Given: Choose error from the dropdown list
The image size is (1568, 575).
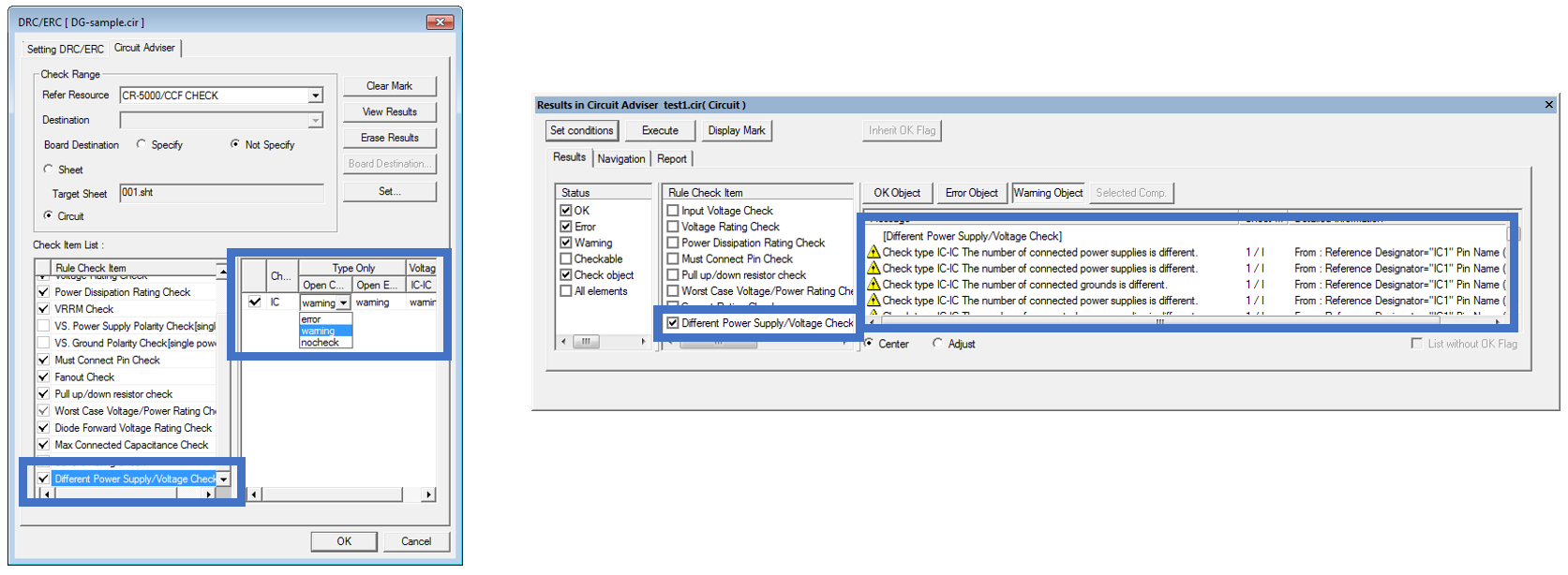Looking at the screenshot, I should pos(325,319).
